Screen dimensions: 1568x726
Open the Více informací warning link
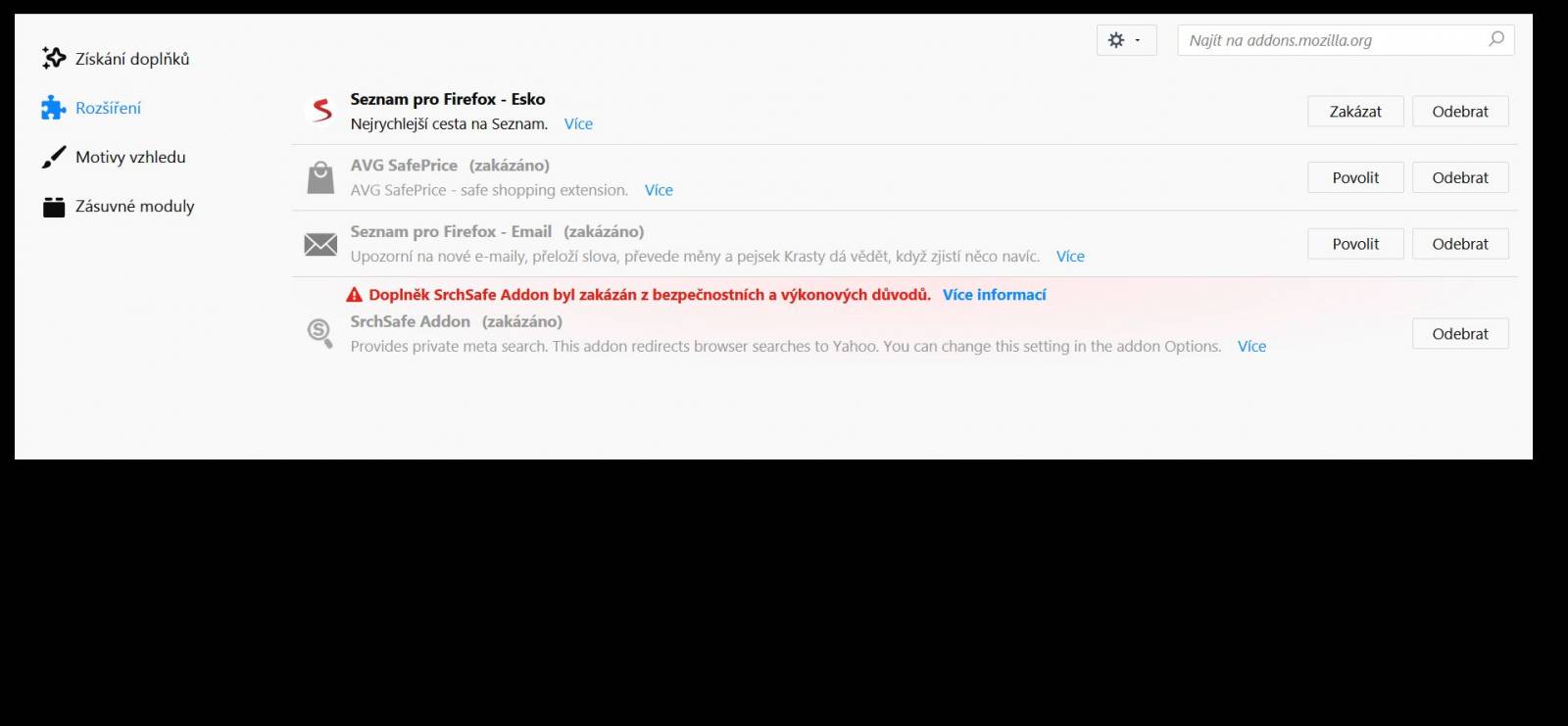994,295
